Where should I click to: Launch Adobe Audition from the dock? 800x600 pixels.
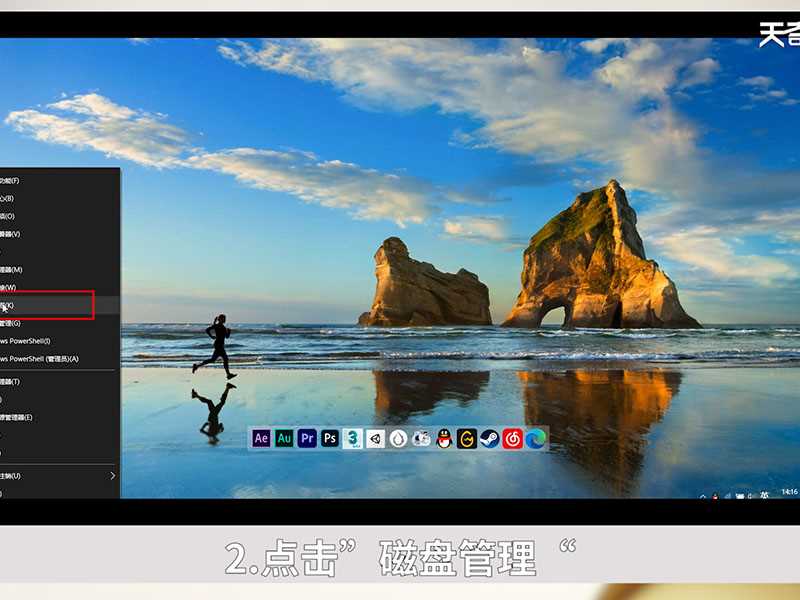284,438
